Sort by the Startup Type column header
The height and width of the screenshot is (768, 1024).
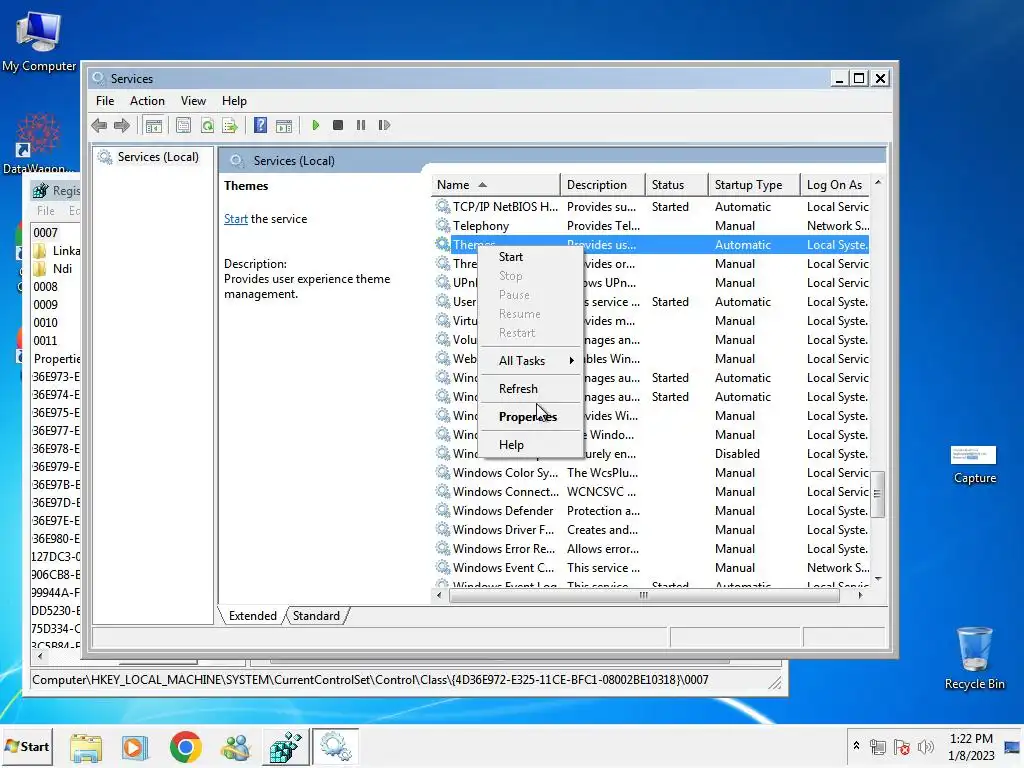click(754, 185)
